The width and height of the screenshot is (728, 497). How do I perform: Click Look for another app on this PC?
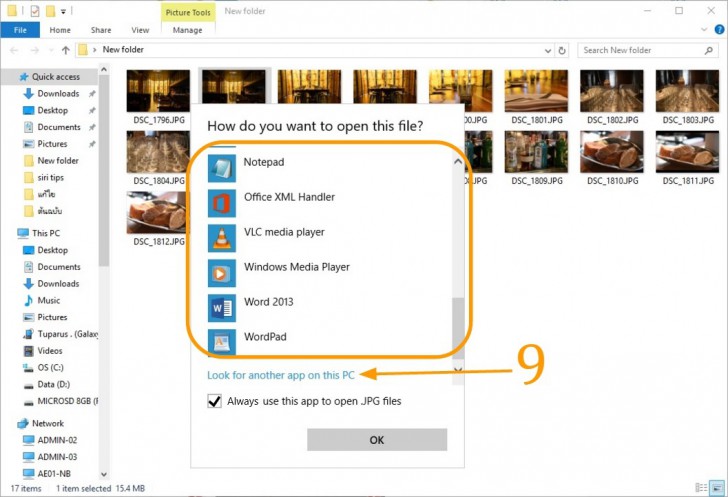click(281, 375)
